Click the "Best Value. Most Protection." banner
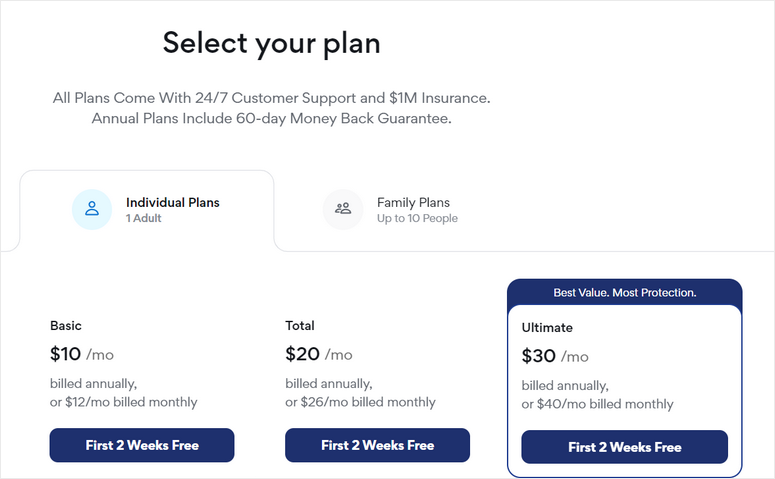Image resolution: width=775 pixels, height=479 pixels. point(624,293)
